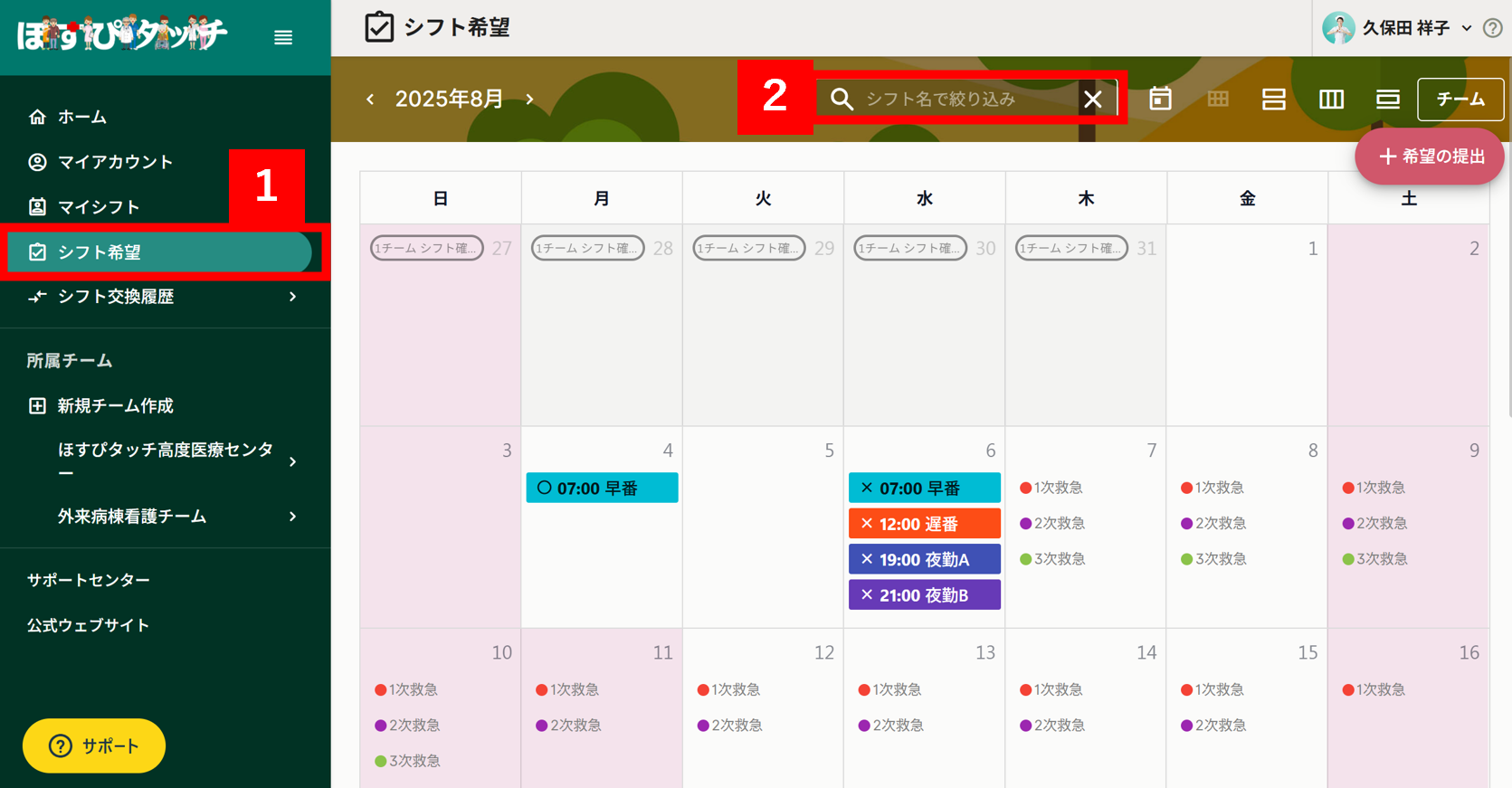Click 1次救急 on August 14

pyautogui.click(x=1051, y=689)
